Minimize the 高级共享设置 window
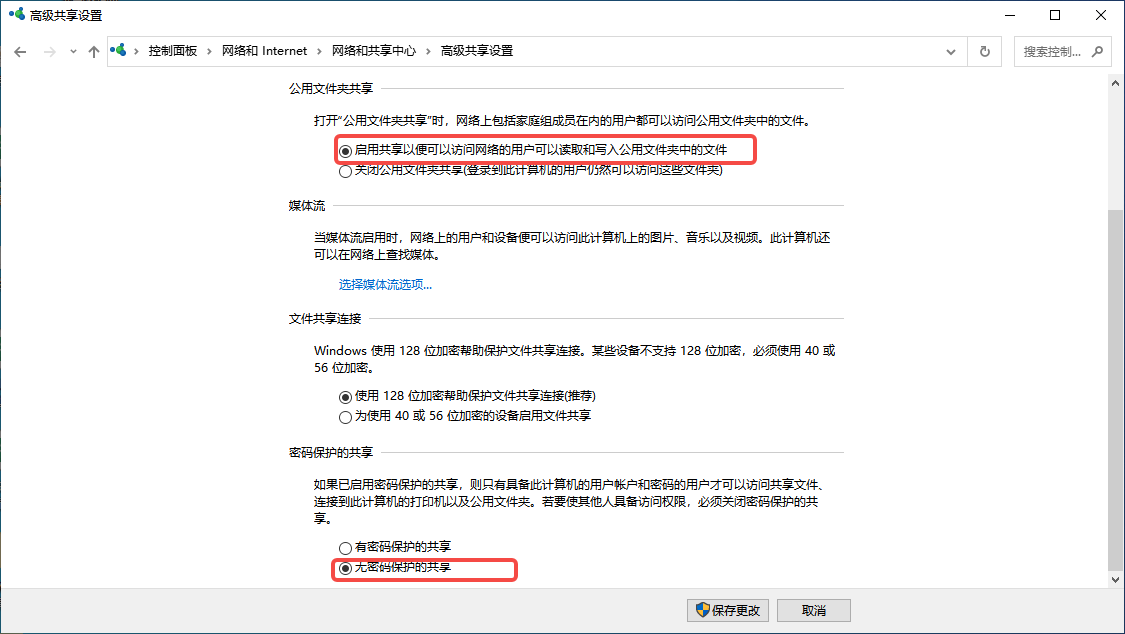 [x=1010, y=15]
